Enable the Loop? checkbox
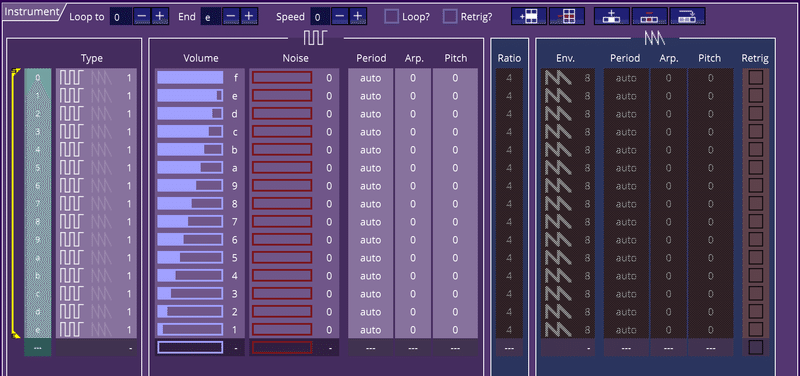This screenshot has height=376, width=800. click(x=391, y=16)
